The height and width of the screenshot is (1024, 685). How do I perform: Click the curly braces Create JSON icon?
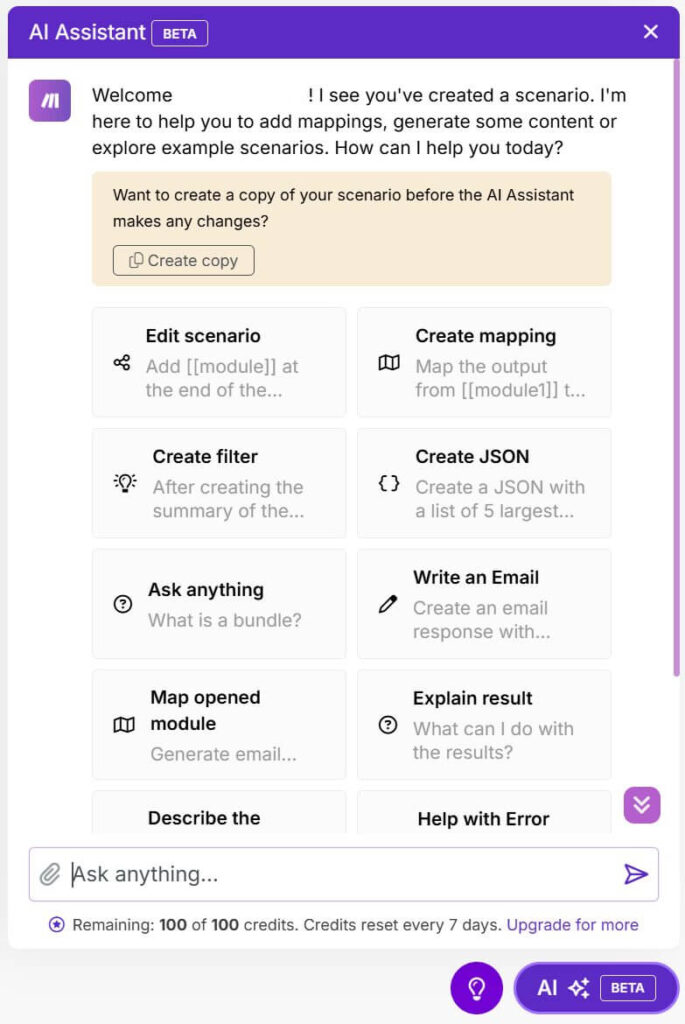click(389, 483)
